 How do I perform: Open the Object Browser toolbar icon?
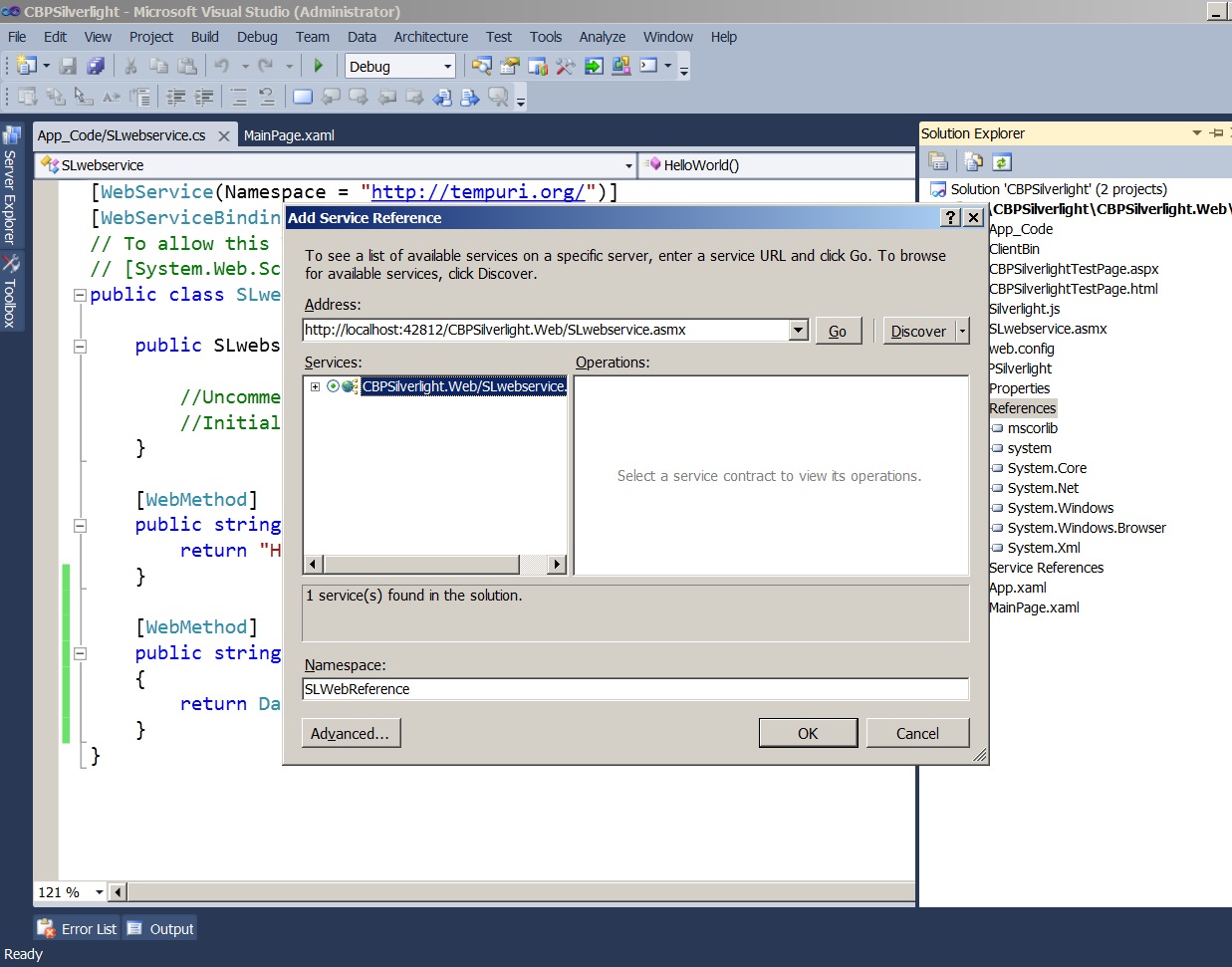tap(538, 66)
